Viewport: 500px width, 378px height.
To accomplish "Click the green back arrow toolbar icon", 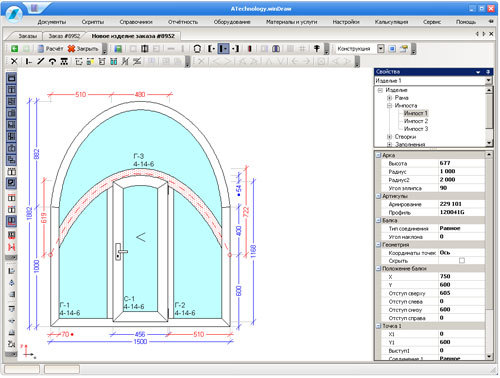I will point(14,49).
